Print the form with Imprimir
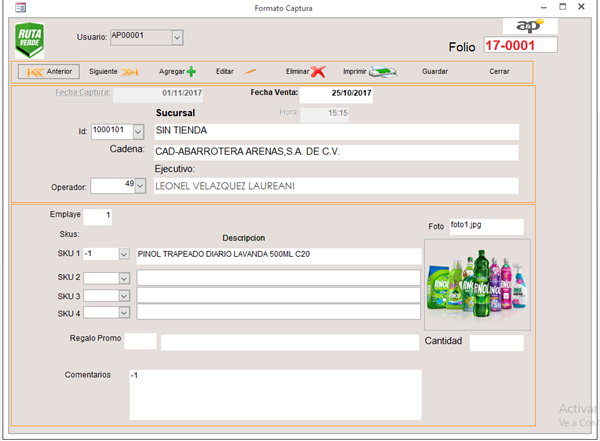This screenshot has height=441, width=600. pos(370,72)
